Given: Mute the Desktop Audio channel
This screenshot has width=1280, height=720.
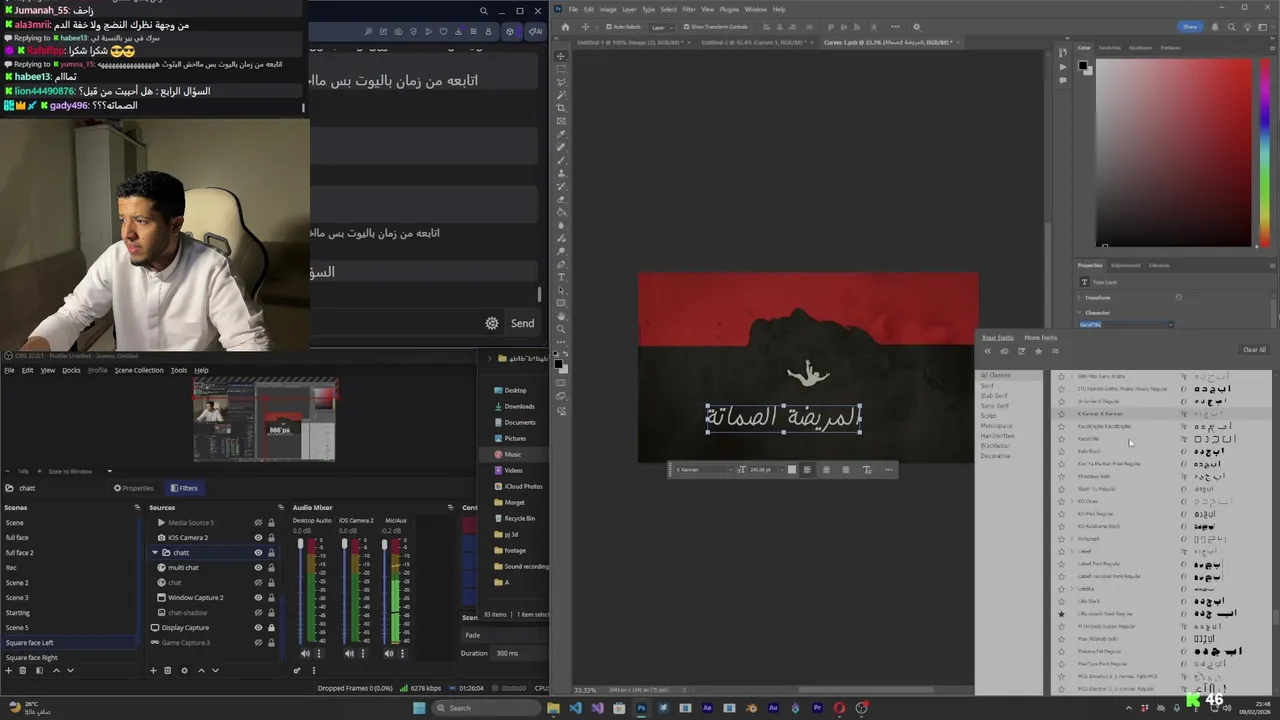Looking at the screenshot, I should [x=305, y=653].
